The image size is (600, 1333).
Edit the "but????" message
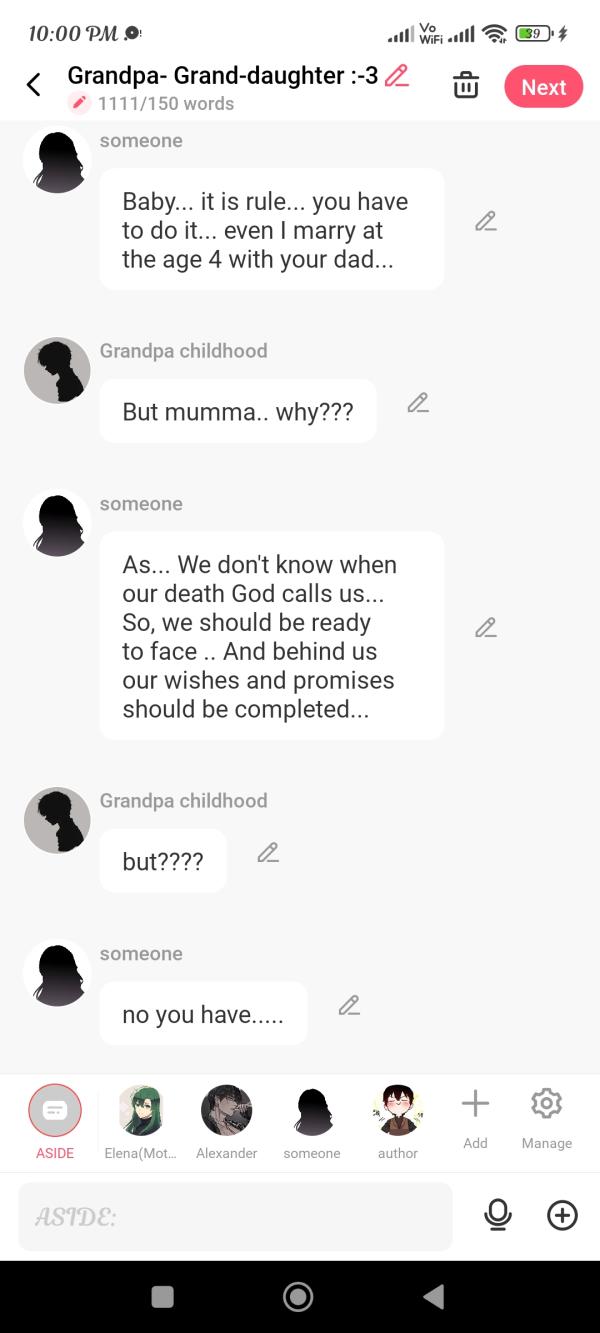pos(268,853)
